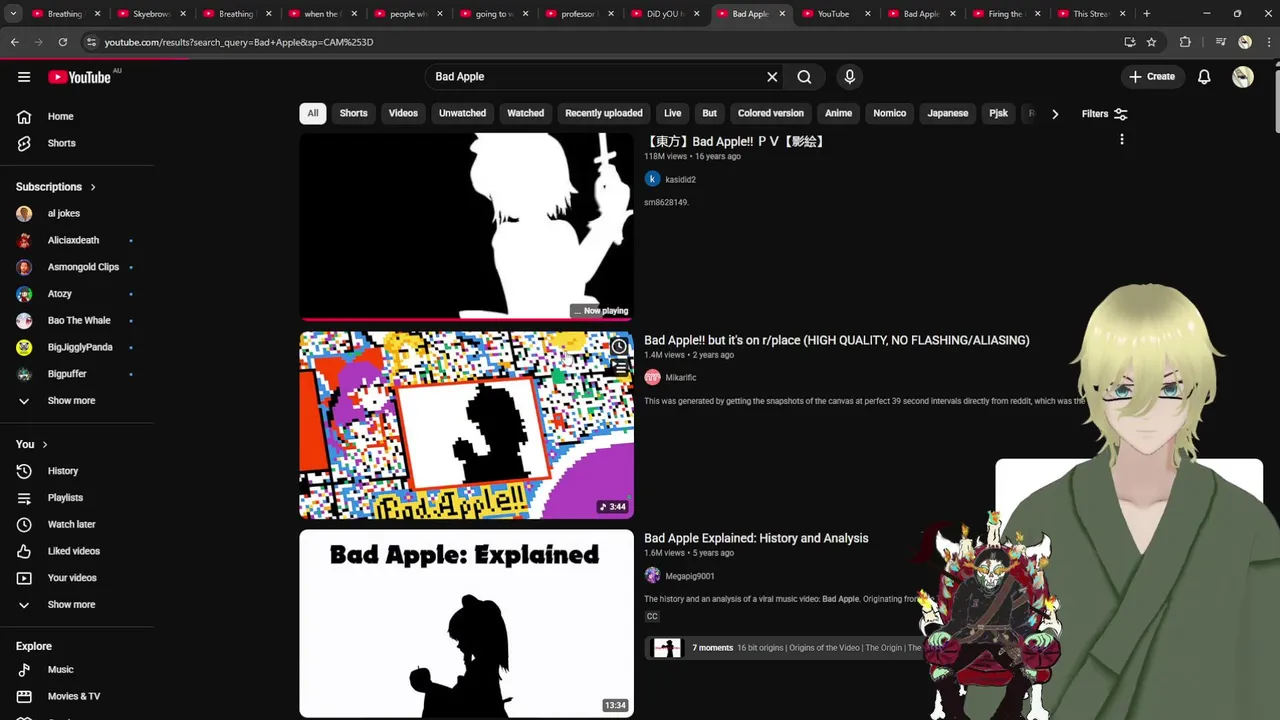
Task: Switch to the Skyebrows browser tab
Action: pyautogui.click(x=152, y=14)
